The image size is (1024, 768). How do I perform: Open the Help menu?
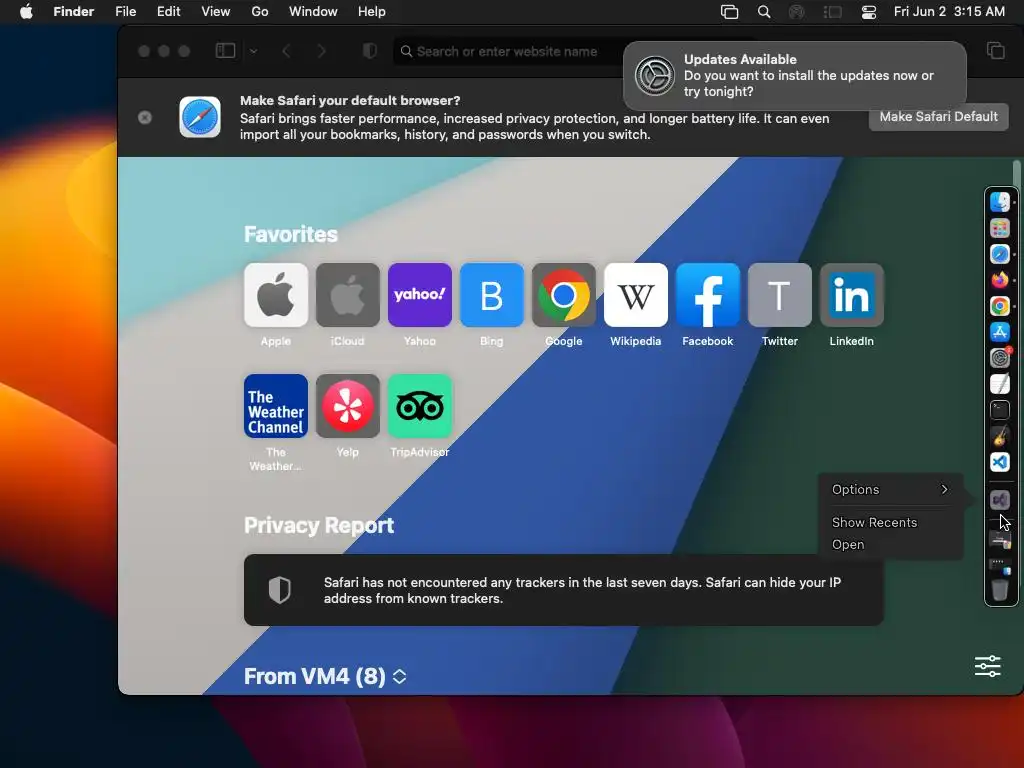coord(372,12)
